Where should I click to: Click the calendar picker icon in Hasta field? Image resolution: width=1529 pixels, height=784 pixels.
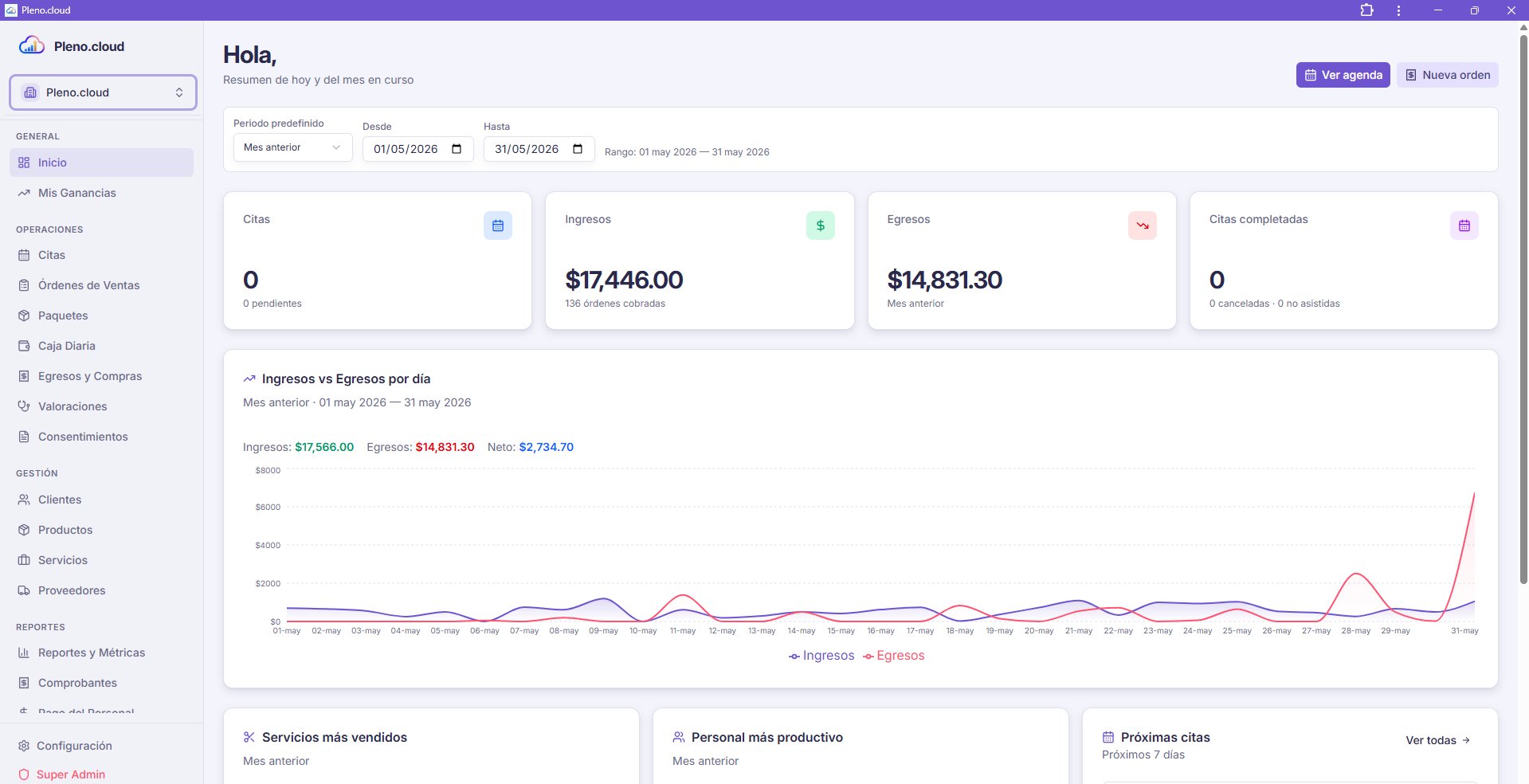click(578, 149)
